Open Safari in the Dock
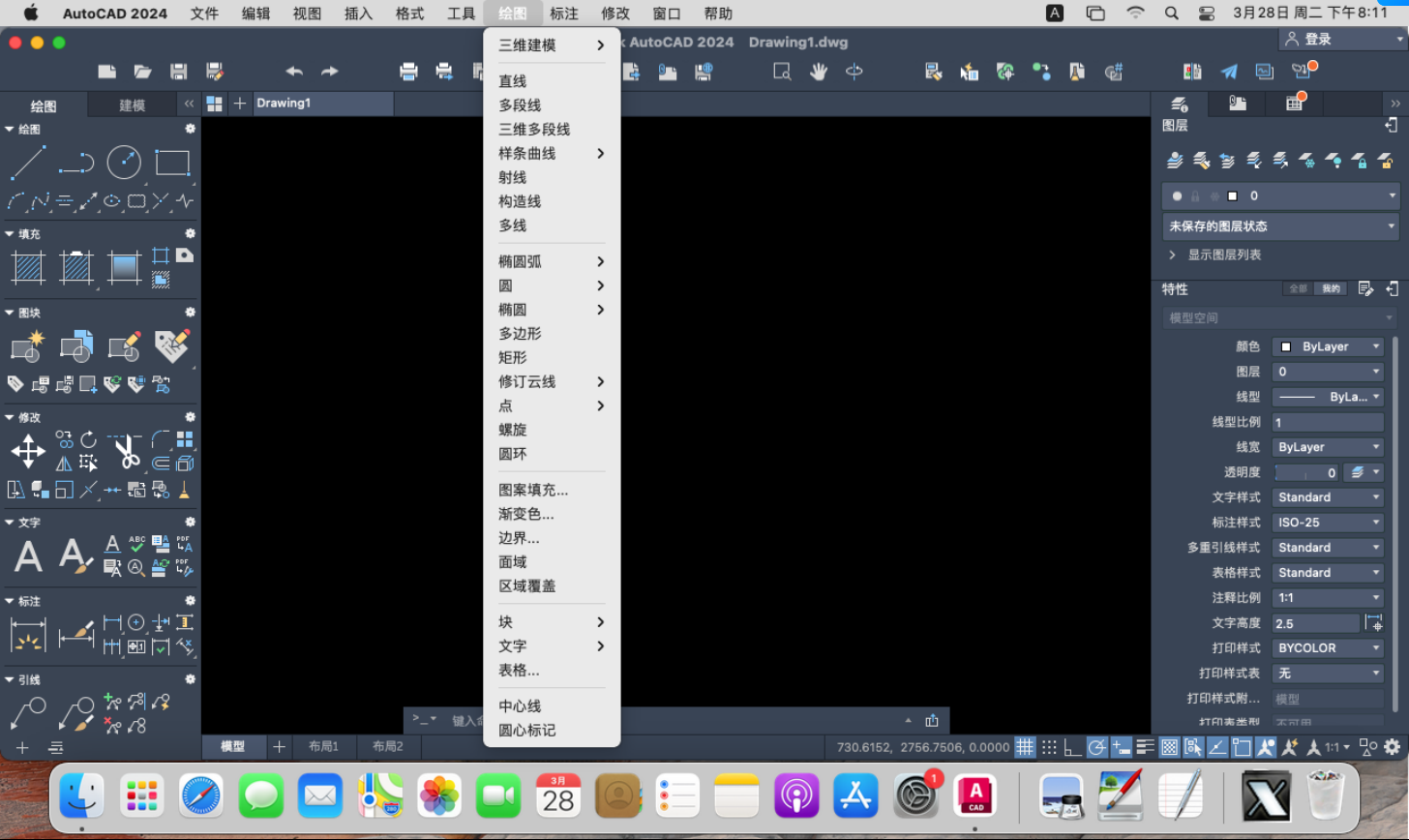 (201, 795)
